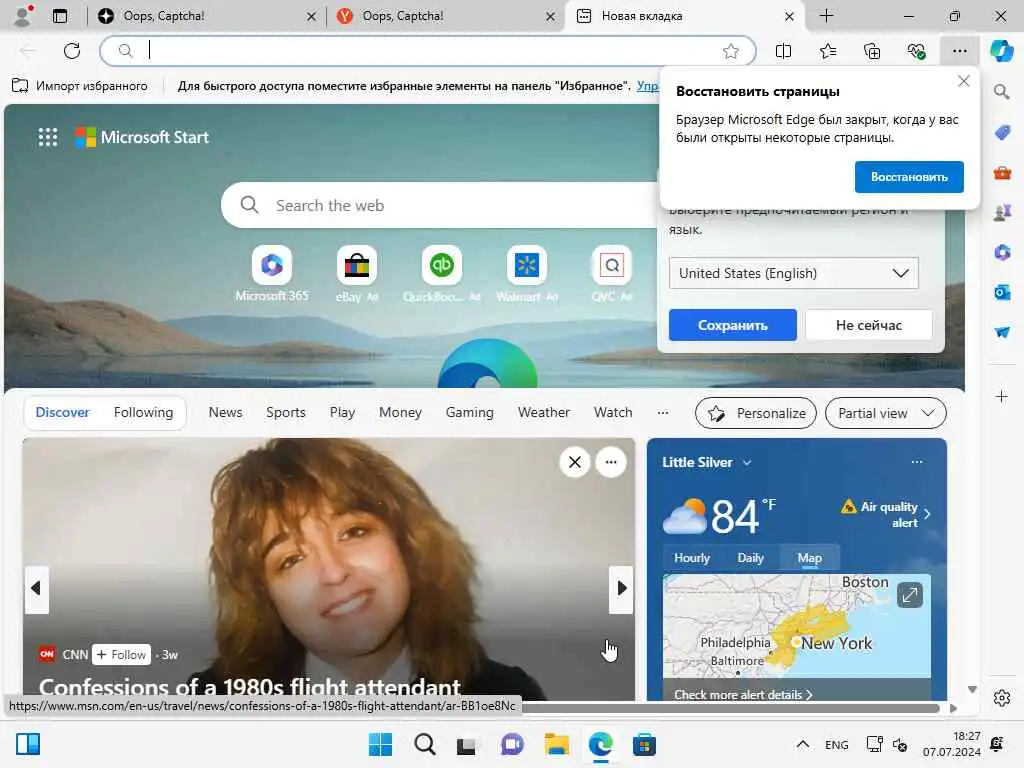Image resolution: width=1024 pixels, height=768 pixels.
Task: Add a new sidebar app
Action: 1002,396
